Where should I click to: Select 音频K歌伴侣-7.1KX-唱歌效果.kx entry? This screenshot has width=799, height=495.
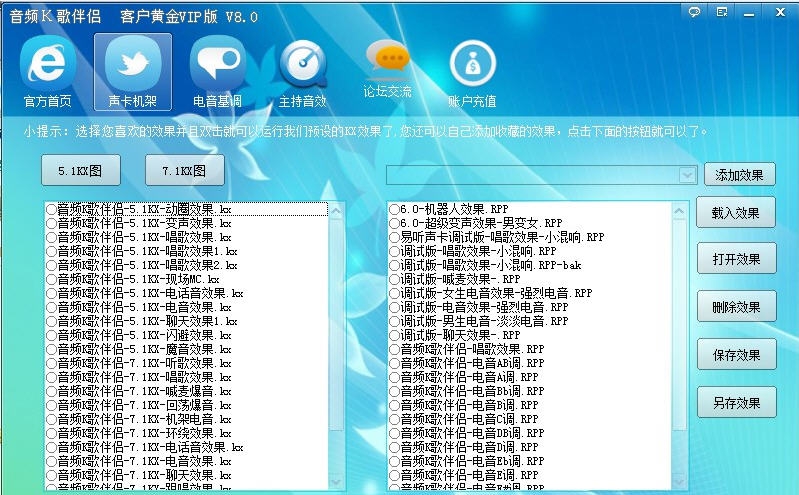point(139,378)
